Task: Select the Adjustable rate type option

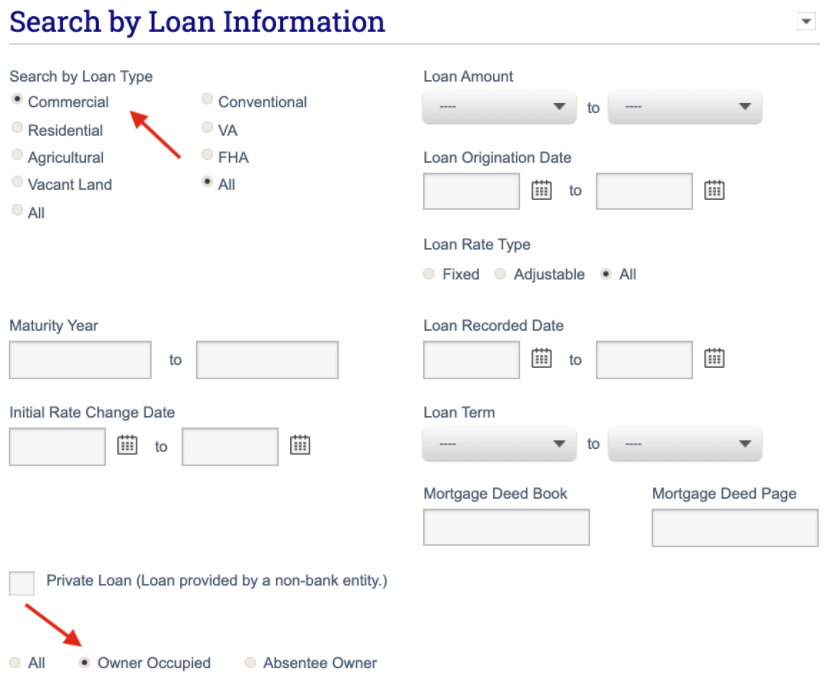Action: click(x=500, y=274)
